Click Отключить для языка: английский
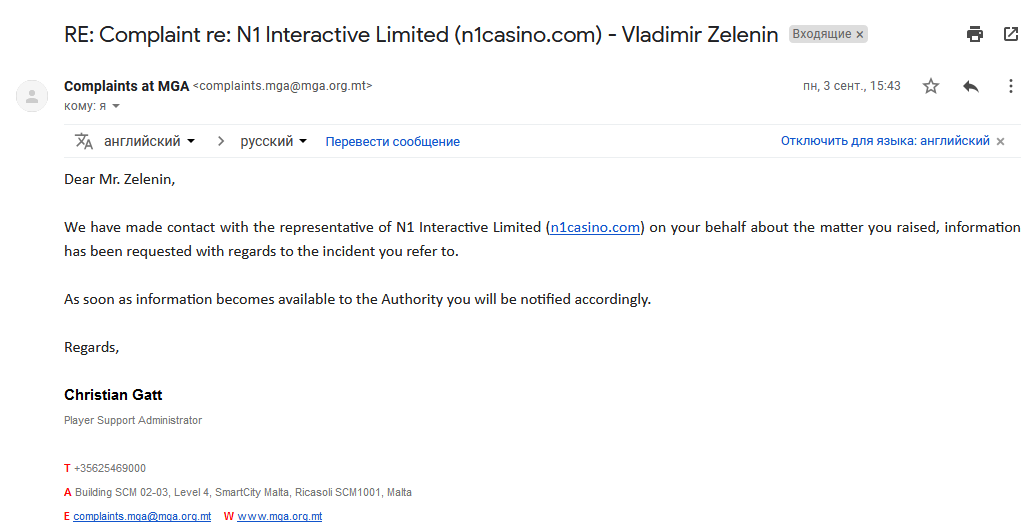 [x=885, y=141]
